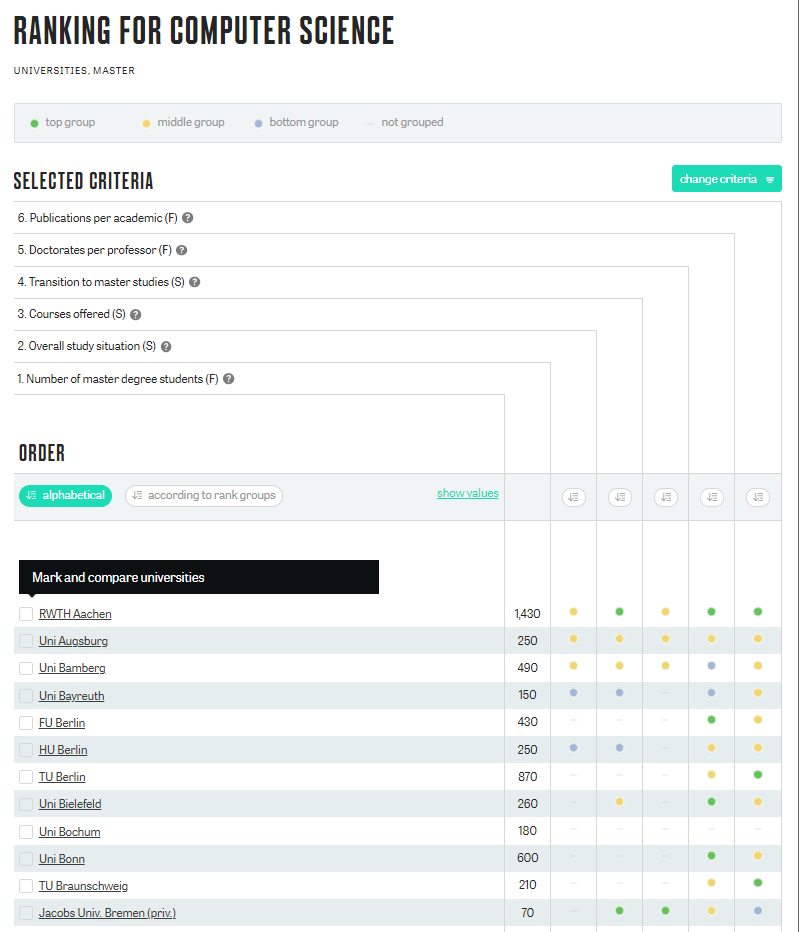Check the HU Berlin compare checkbox
This screenshot has height=932, width=799.
pyautogui.click(x=26, y=750)
